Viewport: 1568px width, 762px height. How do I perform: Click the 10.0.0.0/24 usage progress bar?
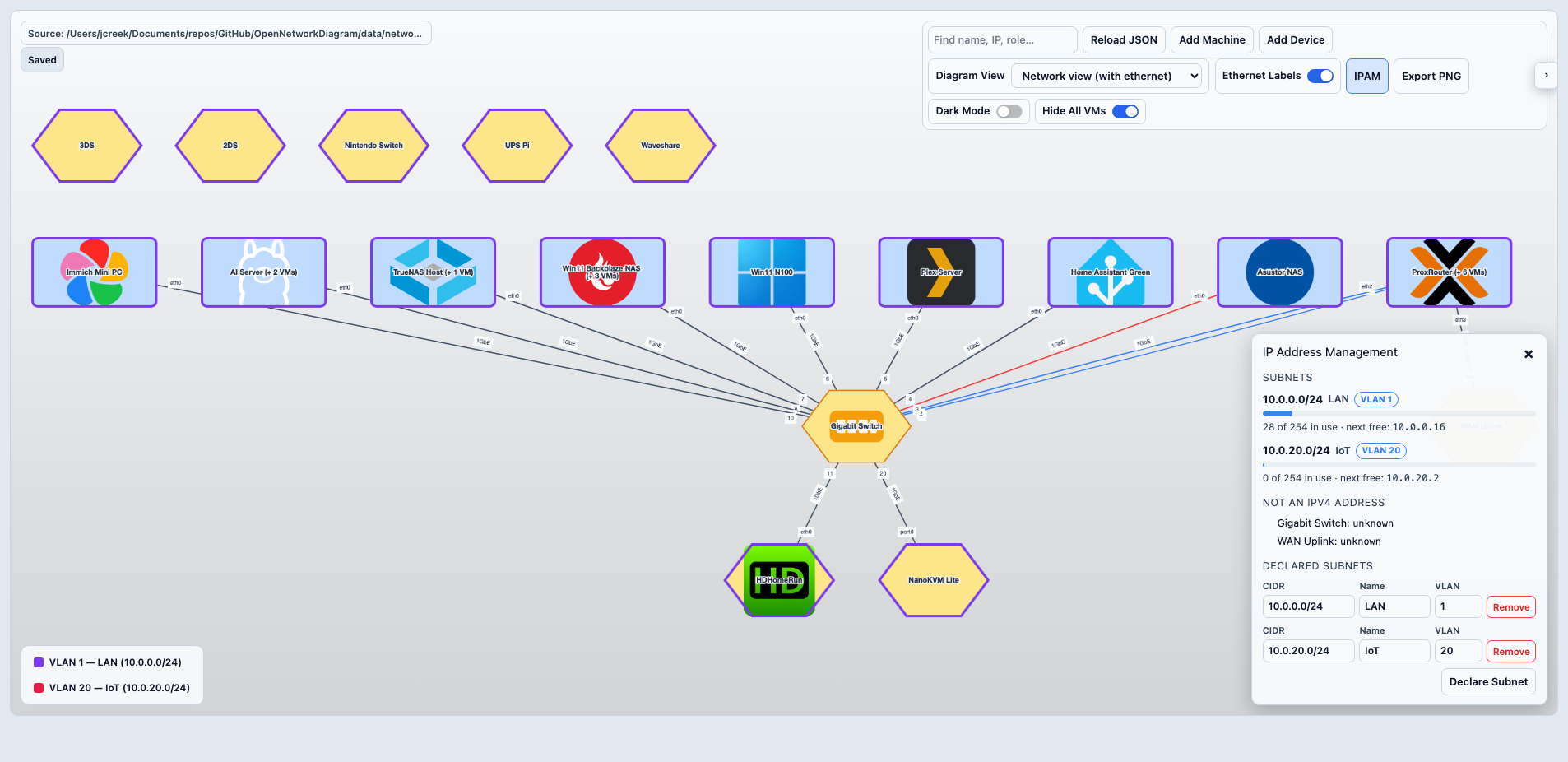tap(1399, 413)
